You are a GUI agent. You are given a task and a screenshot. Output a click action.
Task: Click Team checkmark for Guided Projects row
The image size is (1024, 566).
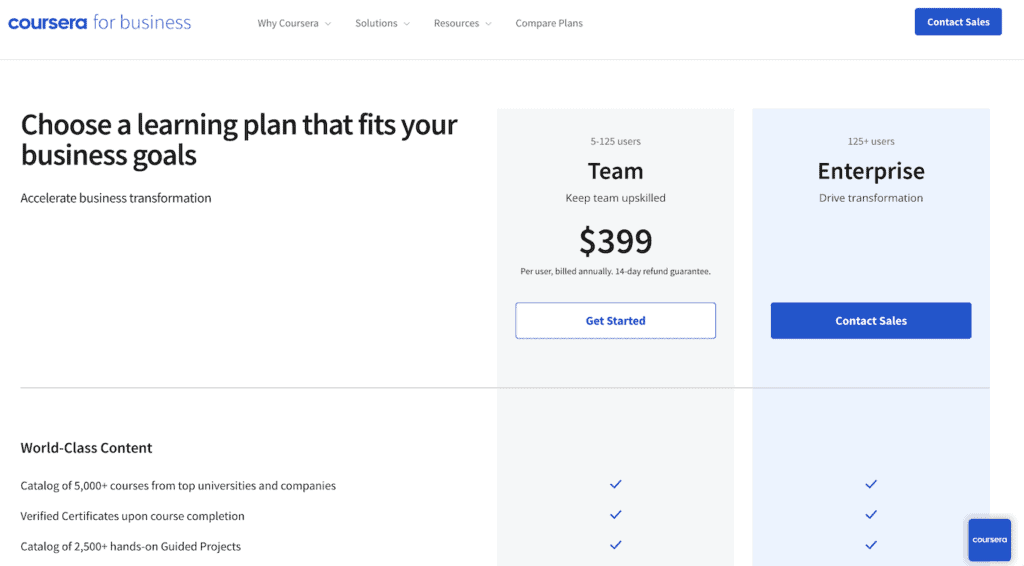pyautogui.click(x=616, y=545)
